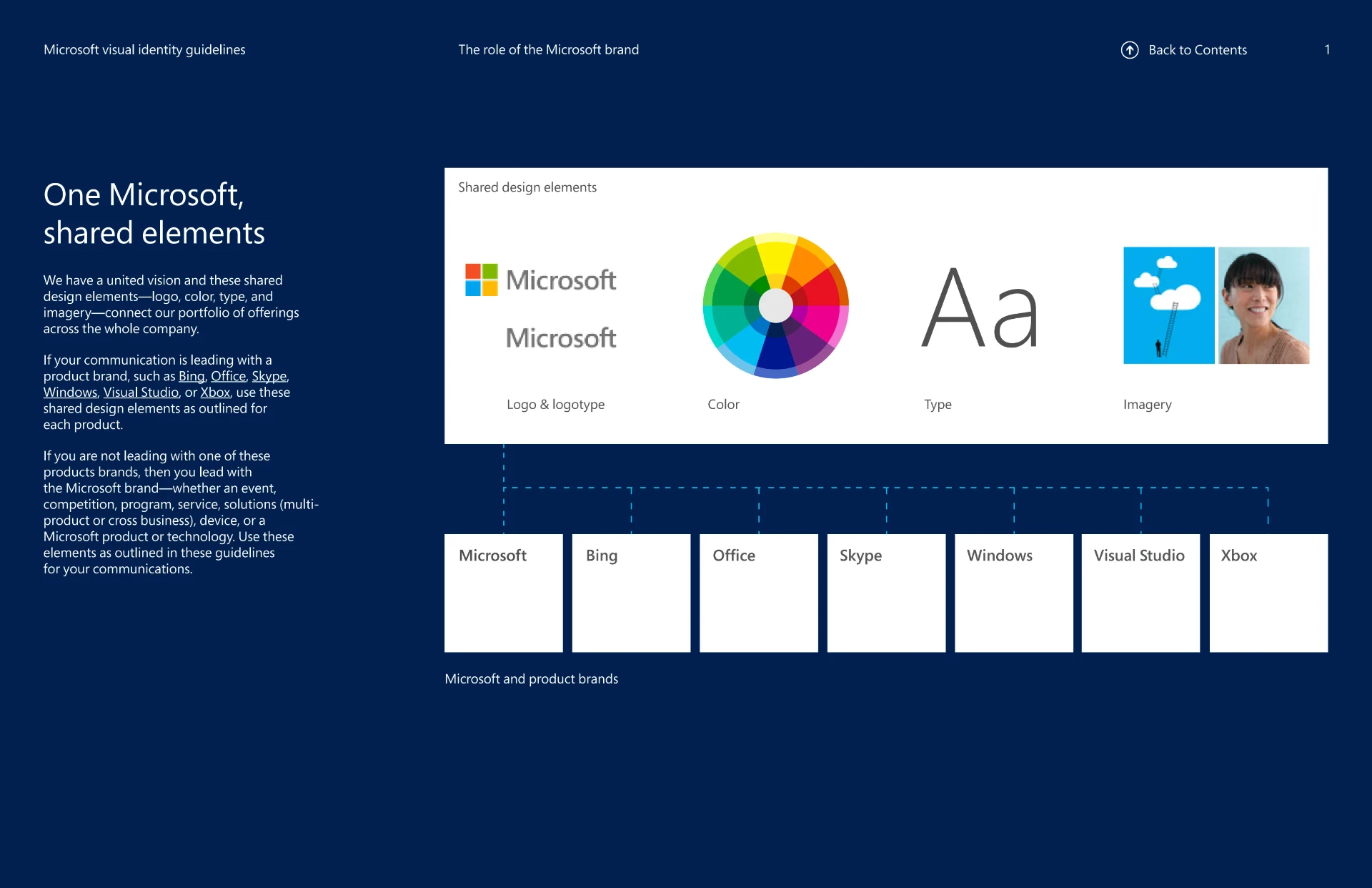Select the Xbox brand box
This screenshot has width=1372, height=888.
1268,593
